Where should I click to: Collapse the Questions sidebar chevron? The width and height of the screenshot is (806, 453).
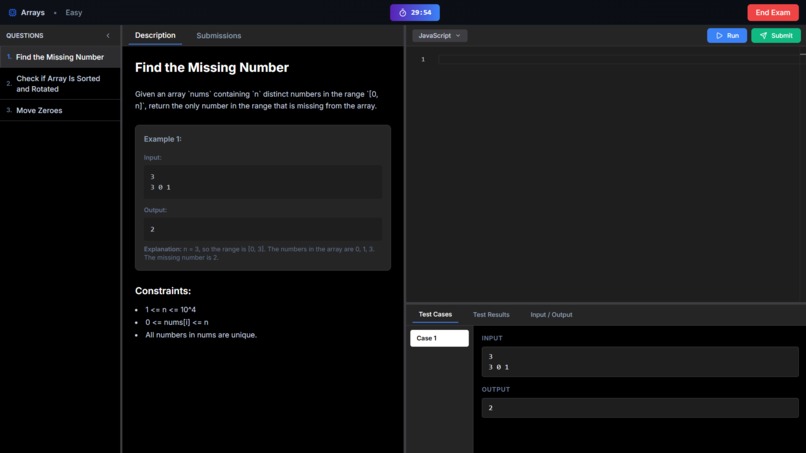click(x=108, y=35)
